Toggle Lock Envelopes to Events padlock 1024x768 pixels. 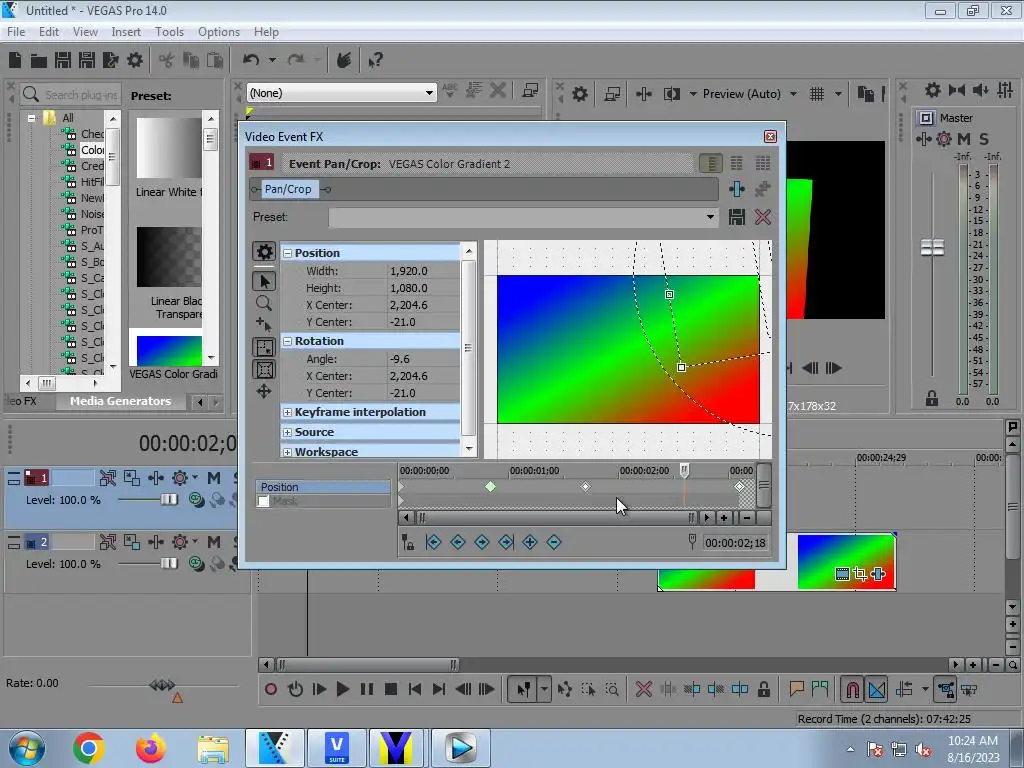(x=763, y=689)
